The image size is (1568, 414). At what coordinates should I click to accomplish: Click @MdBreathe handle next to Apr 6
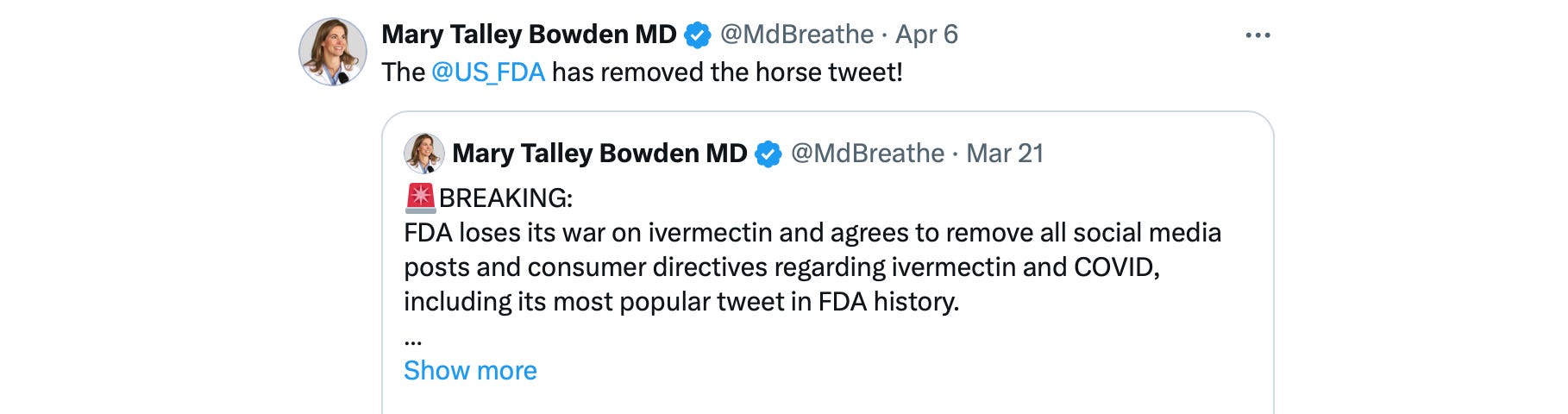click(796, 34)
